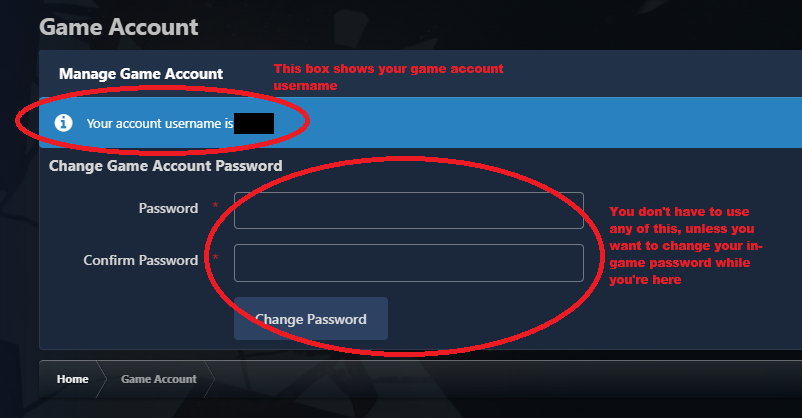The height and width of the screenshot is (418, 802).
Task: Click red asterisk beside Password label
Action: [x=215, y=205]
